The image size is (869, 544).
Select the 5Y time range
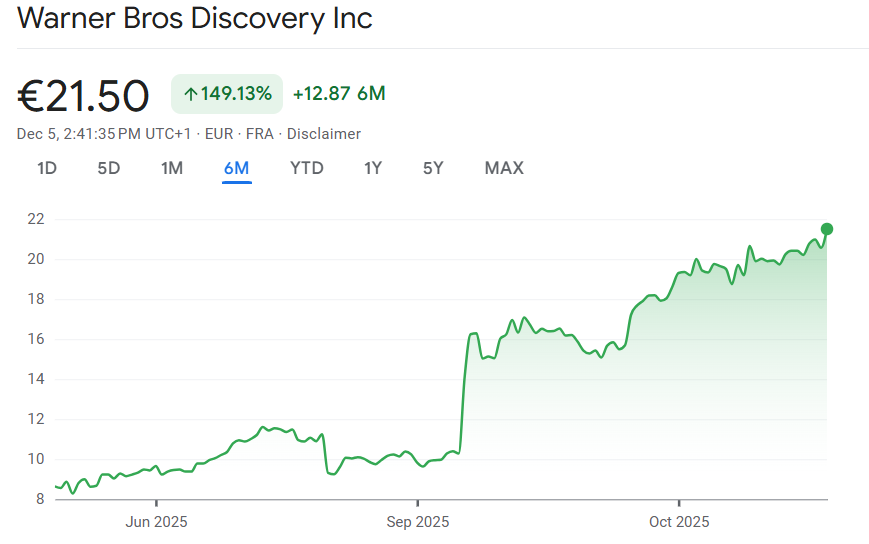pos(433,168)
